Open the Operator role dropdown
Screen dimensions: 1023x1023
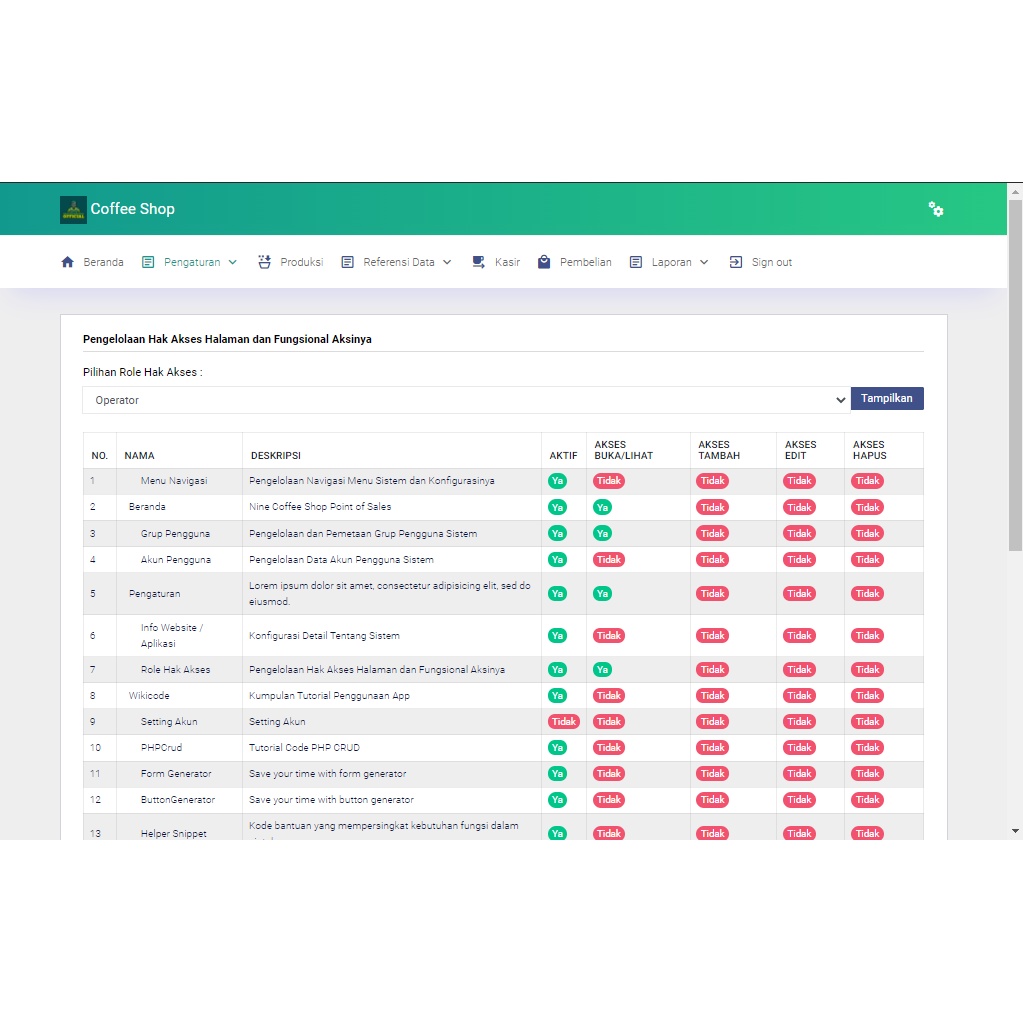click(x=466, y=400)
